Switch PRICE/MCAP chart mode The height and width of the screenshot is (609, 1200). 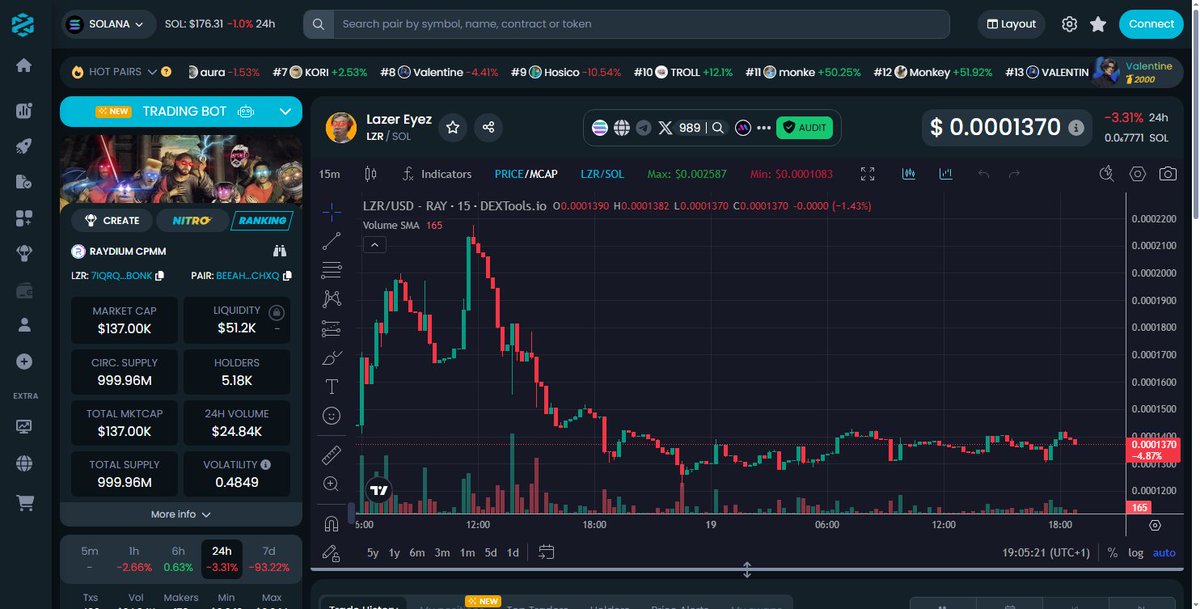point(526,174)
